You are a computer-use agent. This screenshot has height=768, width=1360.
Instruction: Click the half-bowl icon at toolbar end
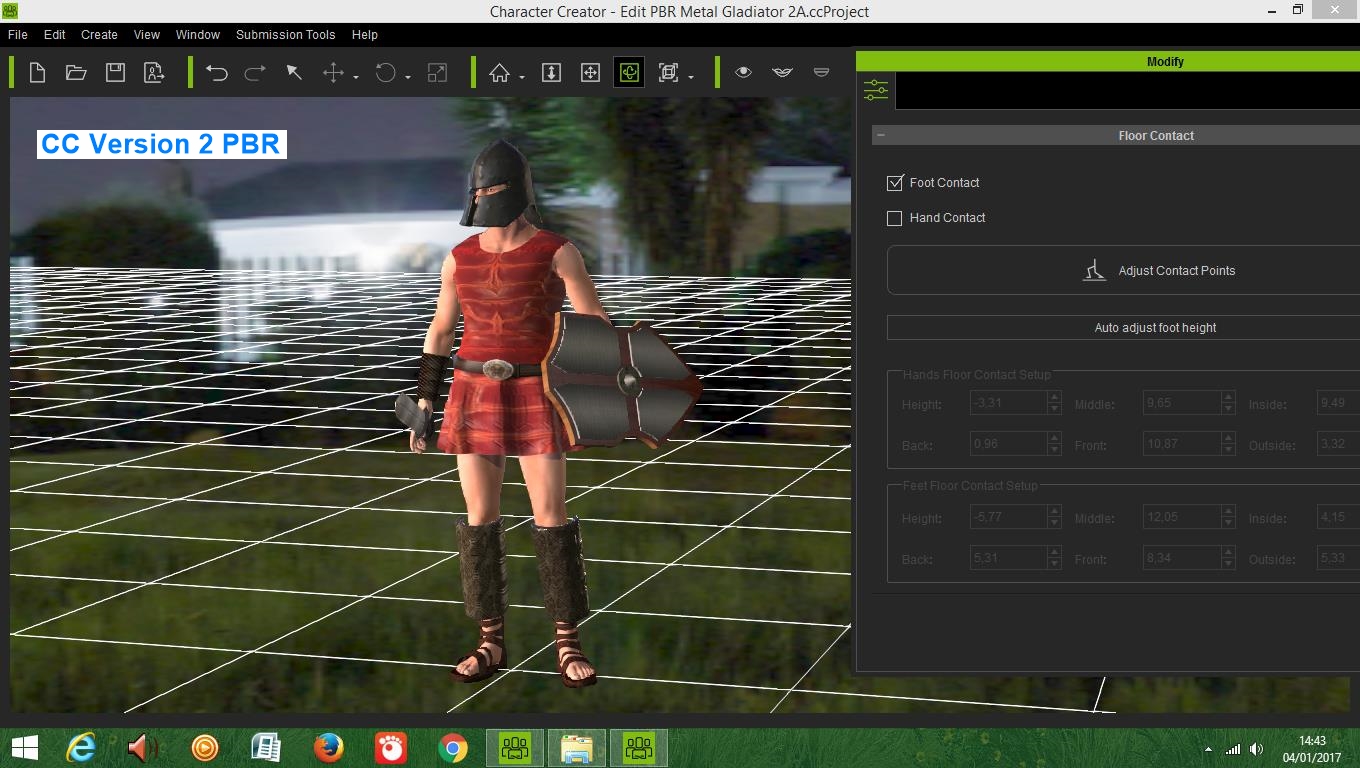click(x=821, y=73)
